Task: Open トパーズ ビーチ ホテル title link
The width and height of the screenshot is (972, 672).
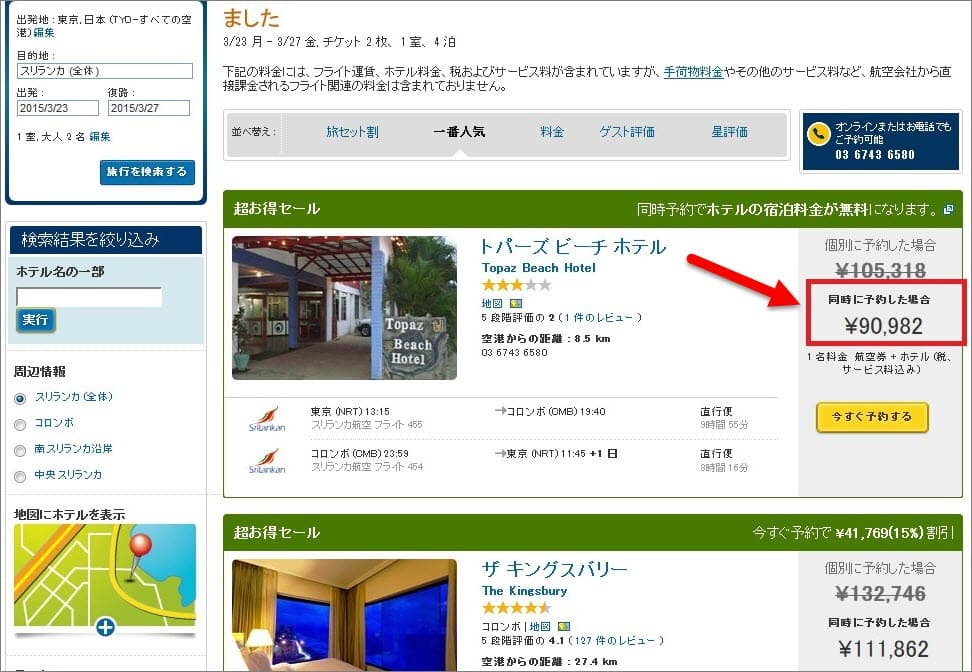Action: (573, 247)
